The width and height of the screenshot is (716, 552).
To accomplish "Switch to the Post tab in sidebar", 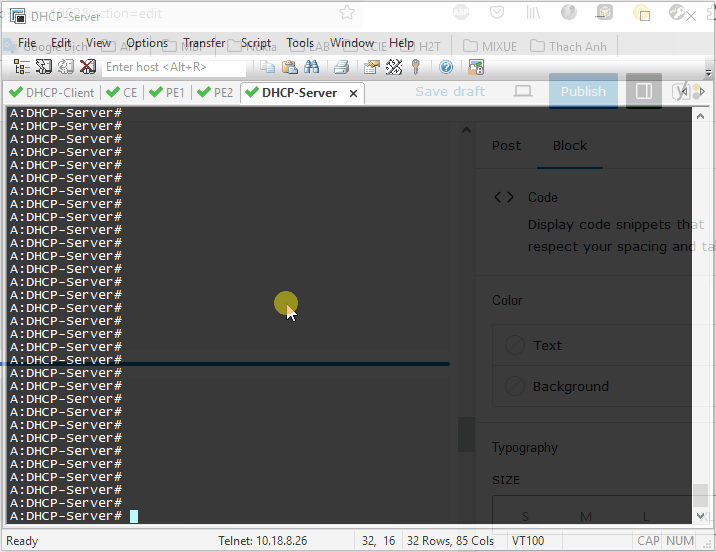I will (x=506, y=146).
